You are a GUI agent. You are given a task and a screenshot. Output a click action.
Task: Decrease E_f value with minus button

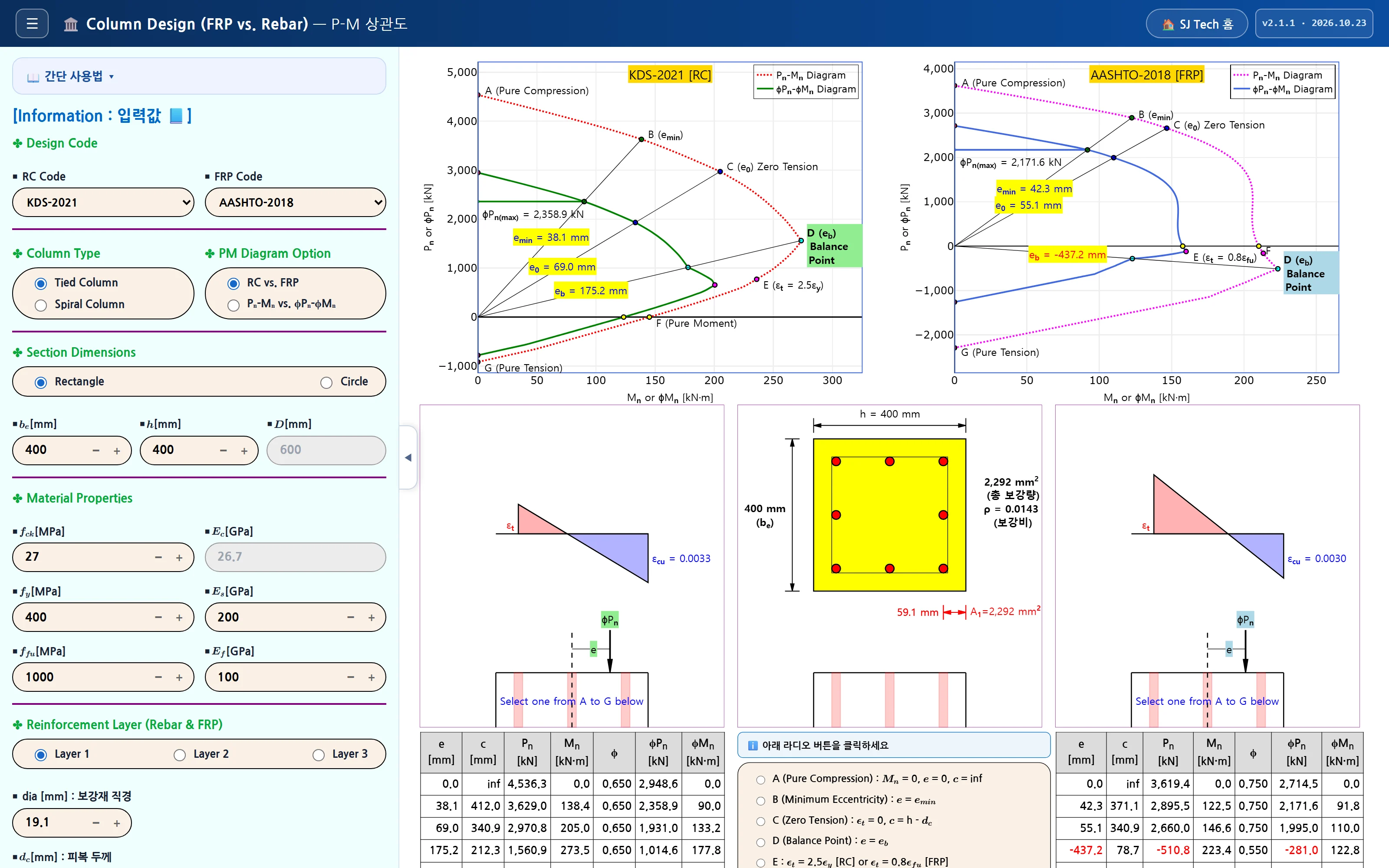(351, 677)
